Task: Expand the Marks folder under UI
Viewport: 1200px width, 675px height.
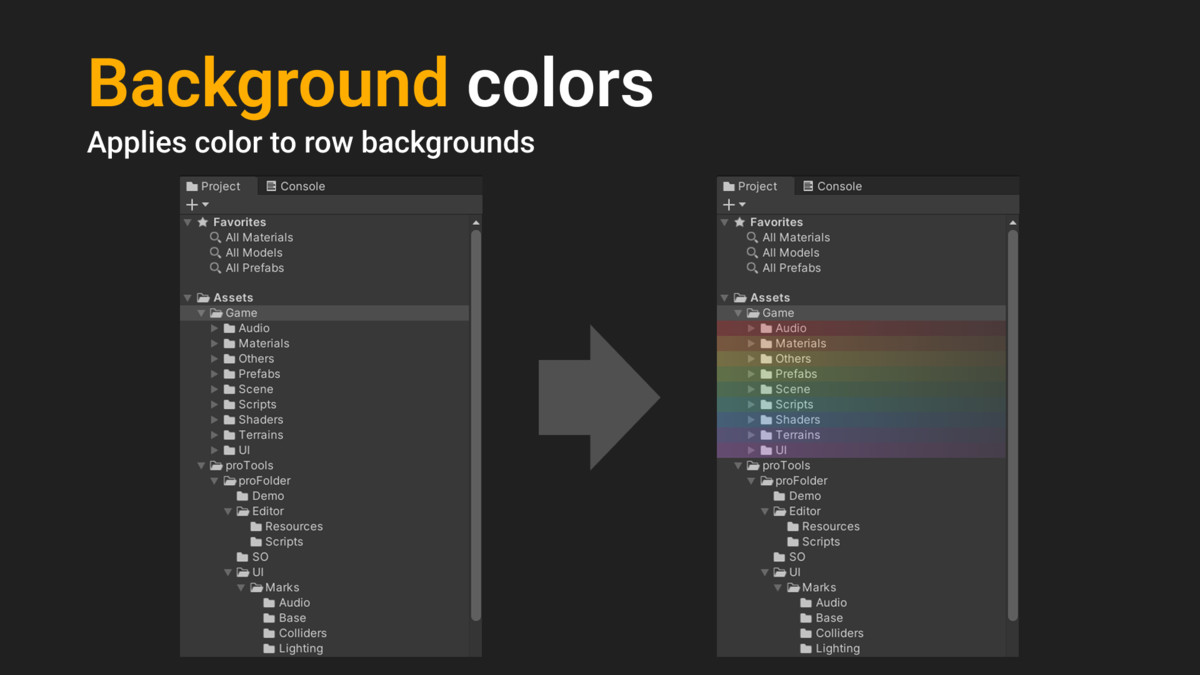Action: (241, 587)
